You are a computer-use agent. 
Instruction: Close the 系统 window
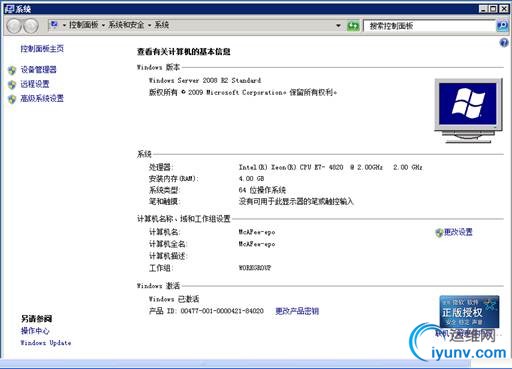click(504, 9)
